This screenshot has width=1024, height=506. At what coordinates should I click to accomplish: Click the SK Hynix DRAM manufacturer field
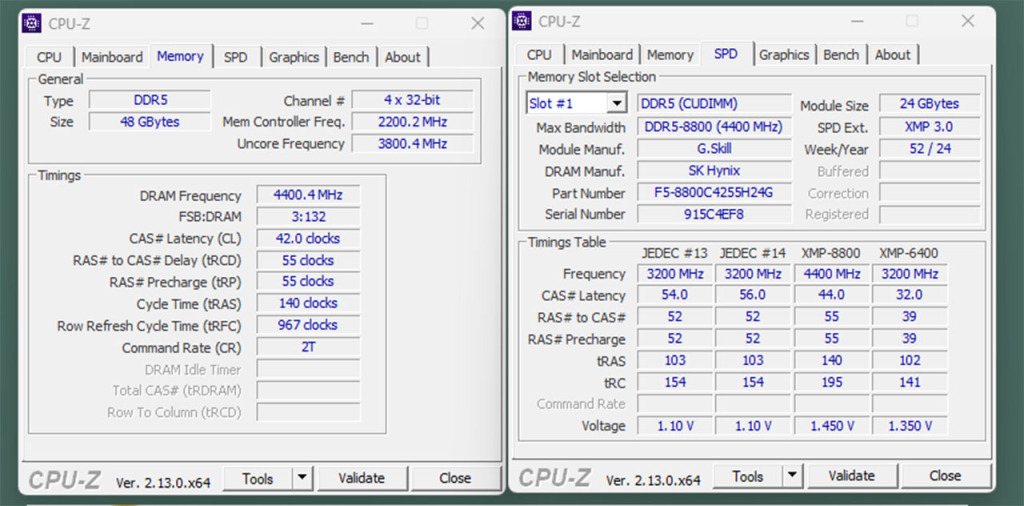[714, 170]
